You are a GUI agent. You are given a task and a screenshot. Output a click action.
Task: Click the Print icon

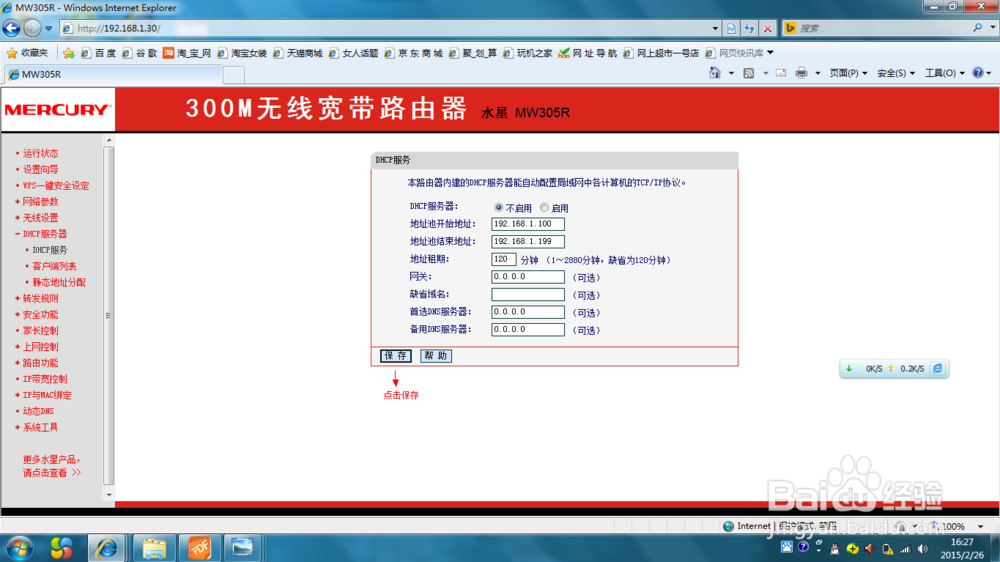coord(801,73)
